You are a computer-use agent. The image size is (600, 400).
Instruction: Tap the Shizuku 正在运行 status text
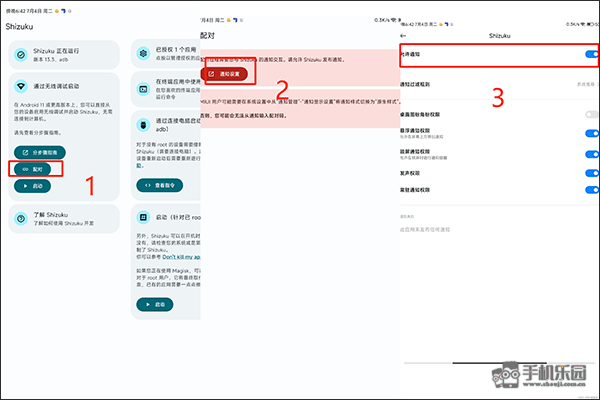pyautogui.click(x=56, y=51)
